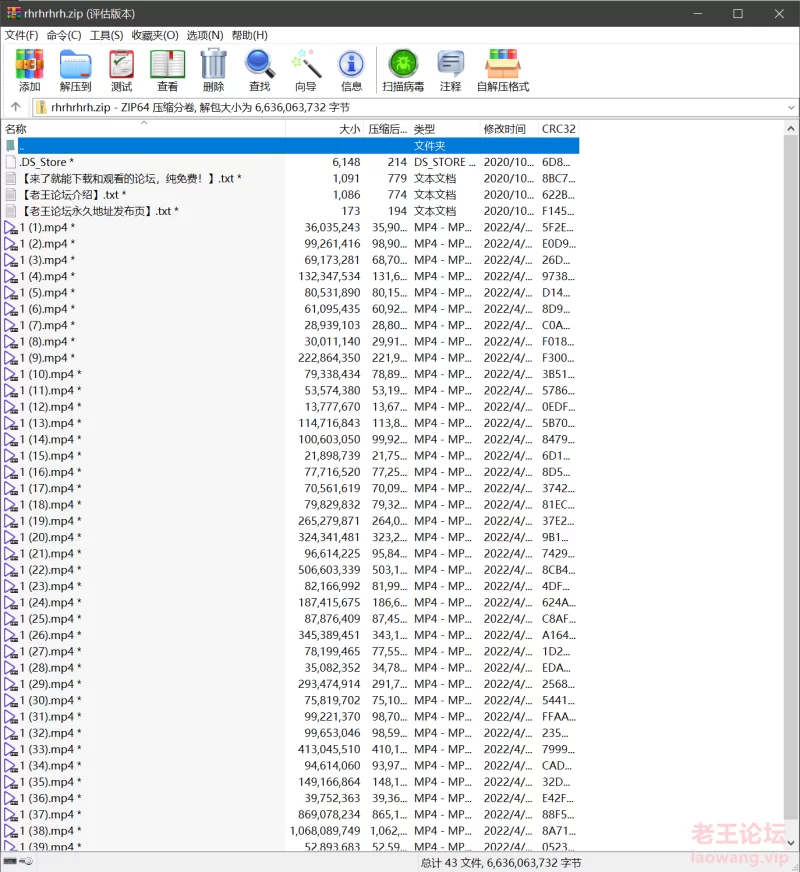Select the 【老王论坛介绍】.txt file icon
Image resolution: width=800 pixels, height=872 pixels.
[x=11, y=195]
